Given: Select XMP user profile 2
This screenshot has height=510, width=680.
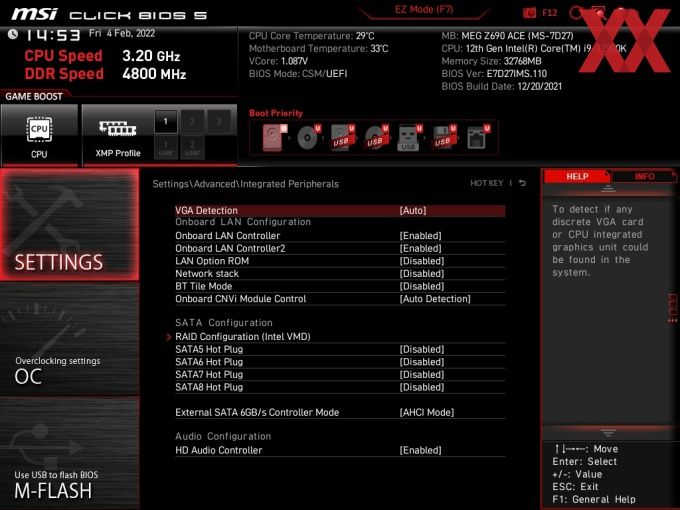Looking at the screenshot, I should pos(192,147).
